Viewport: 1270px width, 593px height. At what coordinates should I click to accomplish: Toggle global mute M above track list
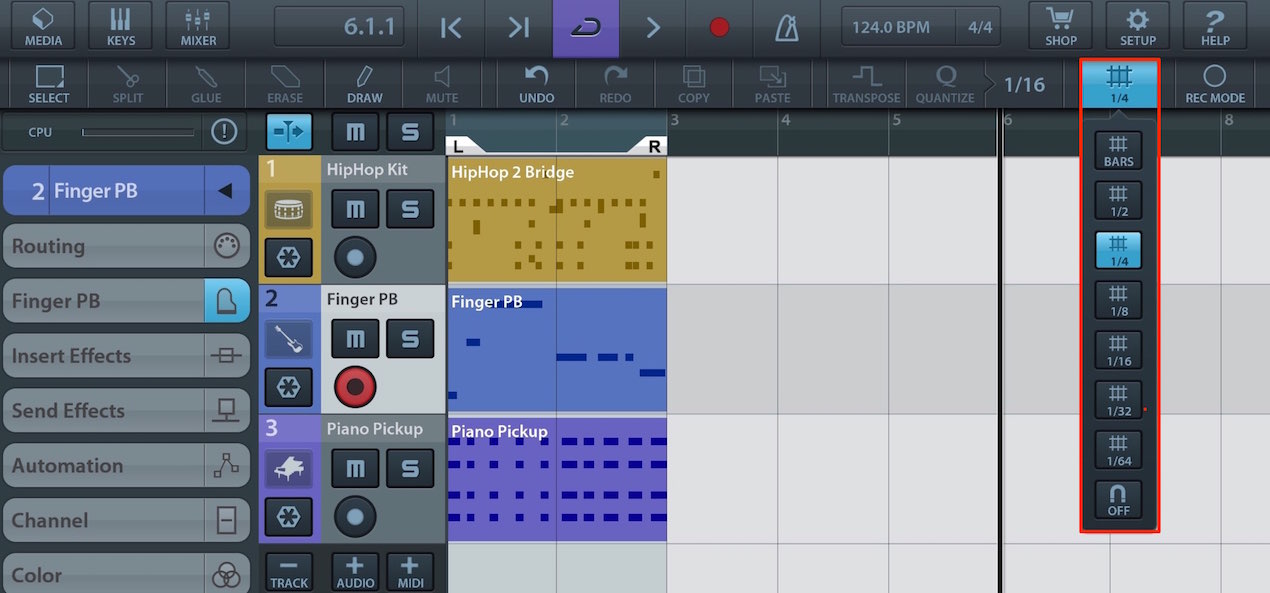[x=355, y=132]
